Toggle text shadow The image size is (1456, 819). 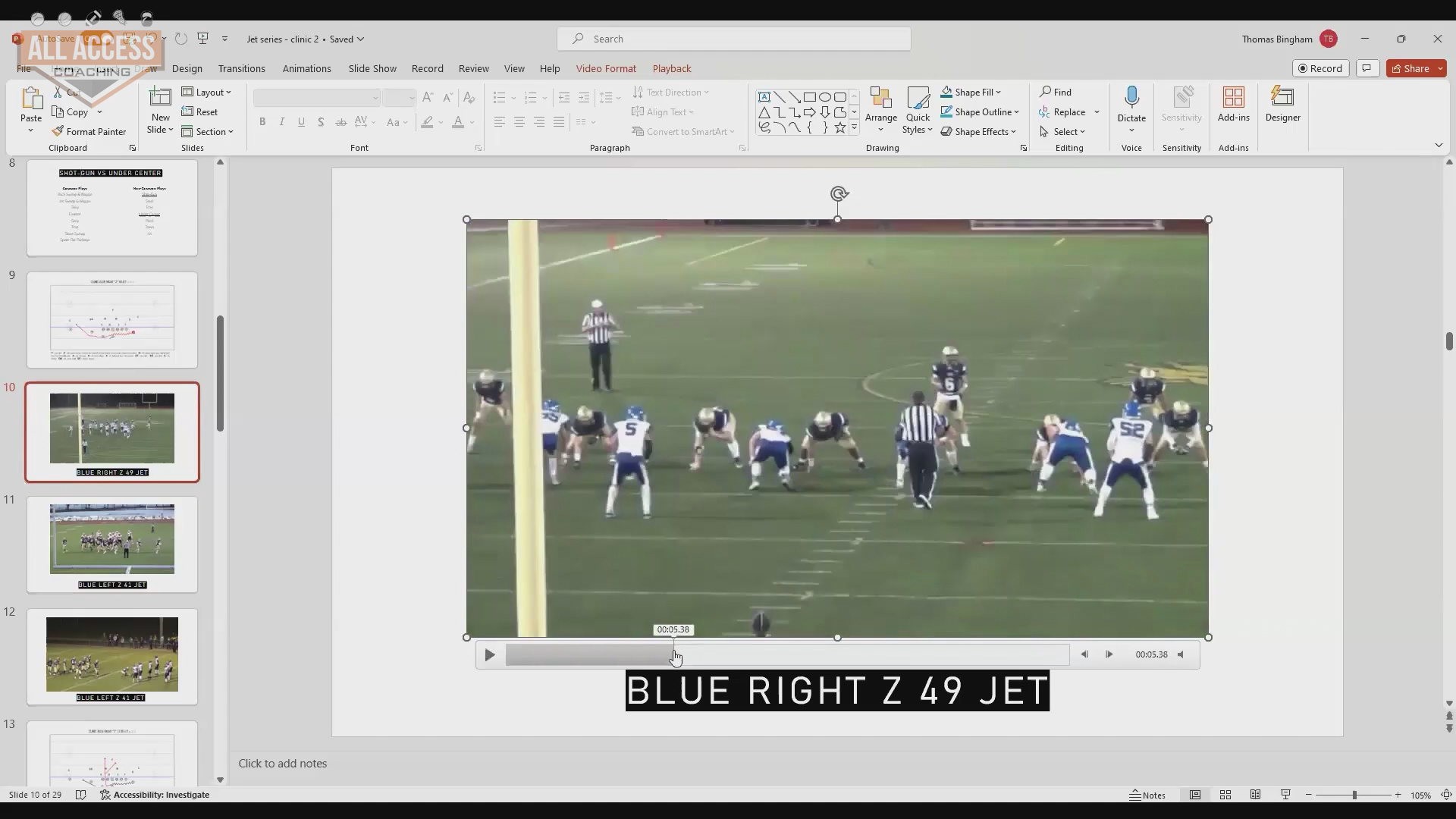coord(321,121)
